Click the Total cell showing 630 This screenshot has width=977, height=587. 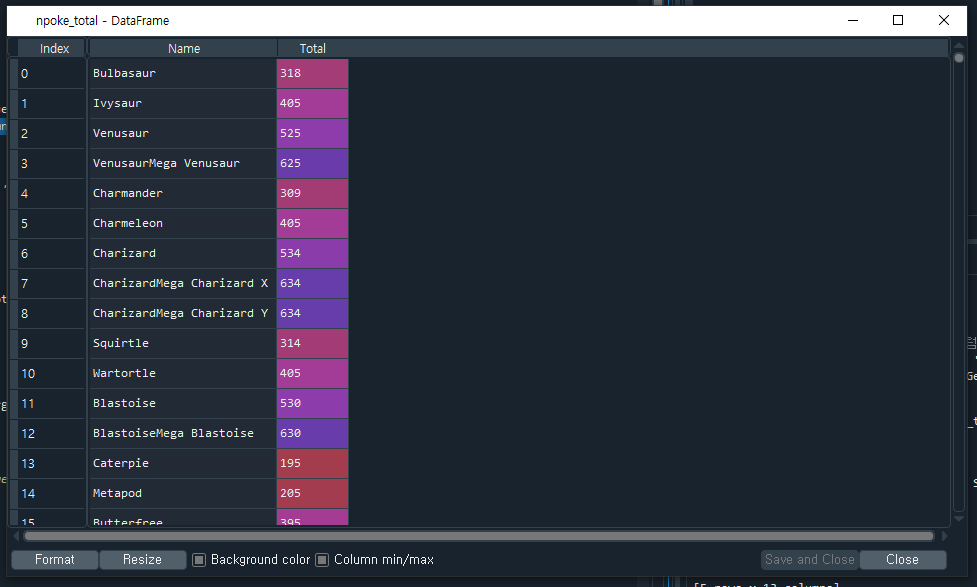click(x=312, y=433)
